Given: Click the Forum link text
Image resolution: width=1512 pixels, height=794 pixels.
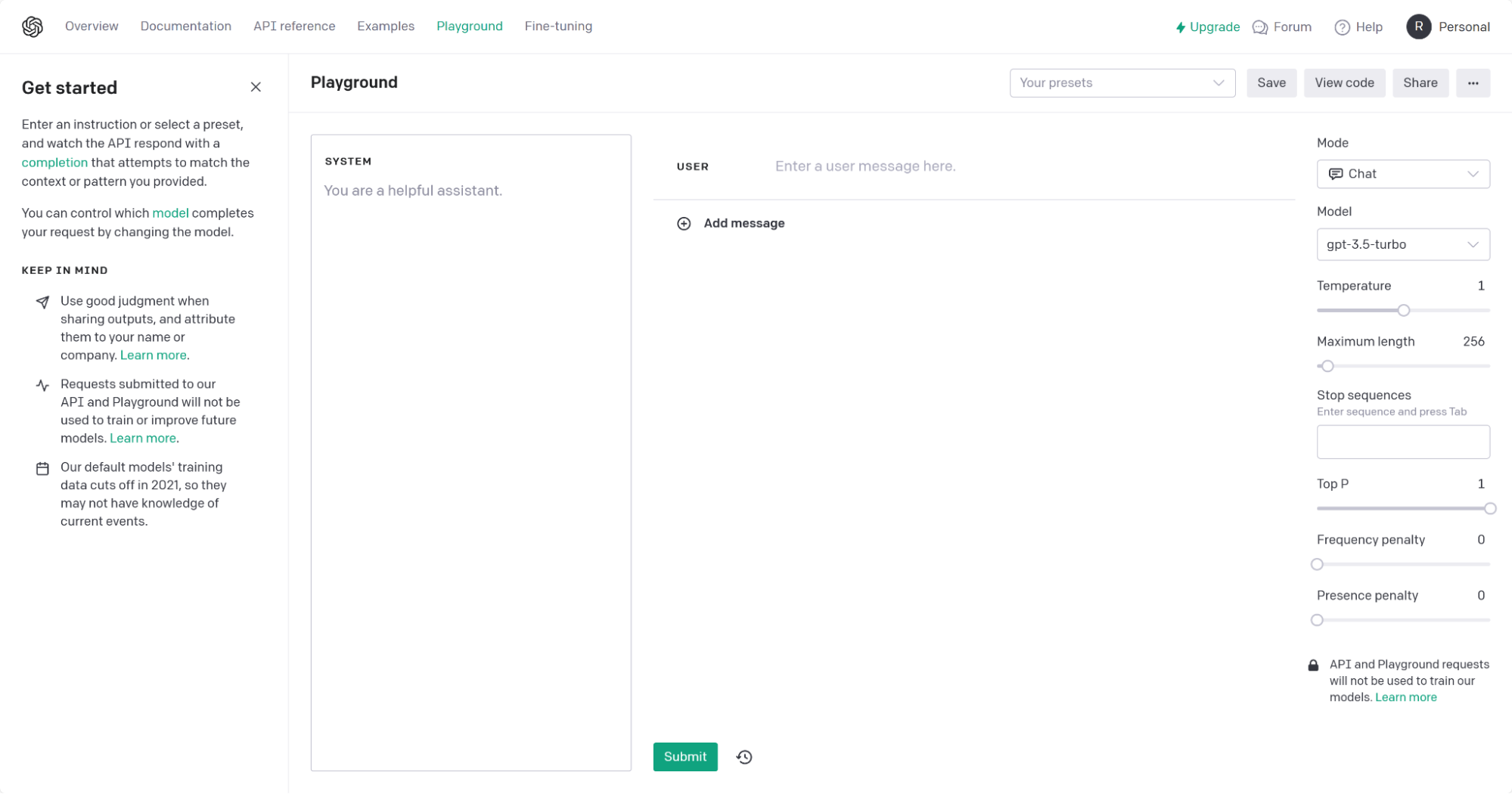Looking at the screenshot, I should click(x=1292, y=27).
